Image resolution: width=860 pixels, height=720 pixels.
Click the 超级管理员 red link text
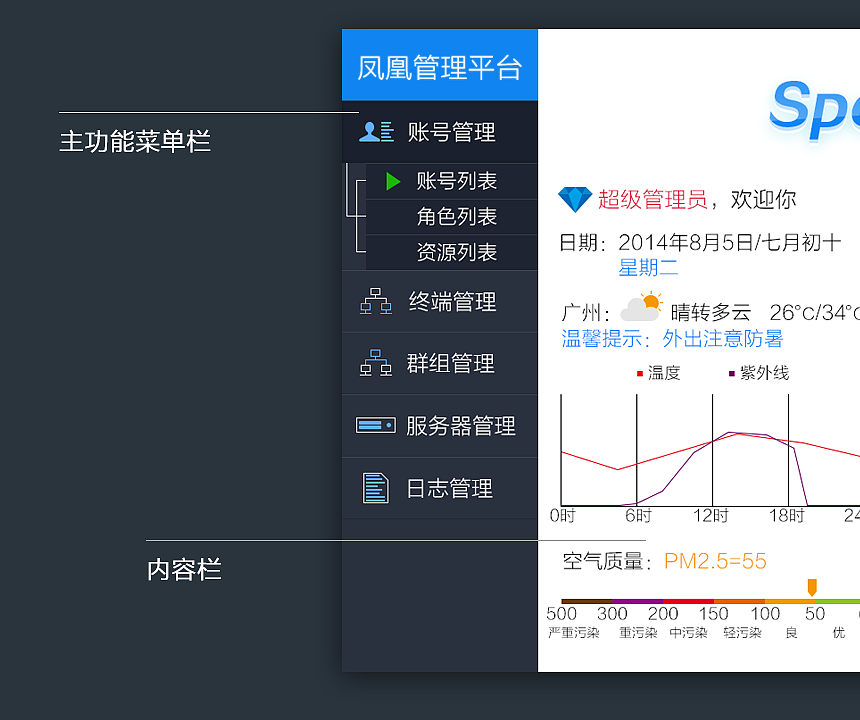652,199
